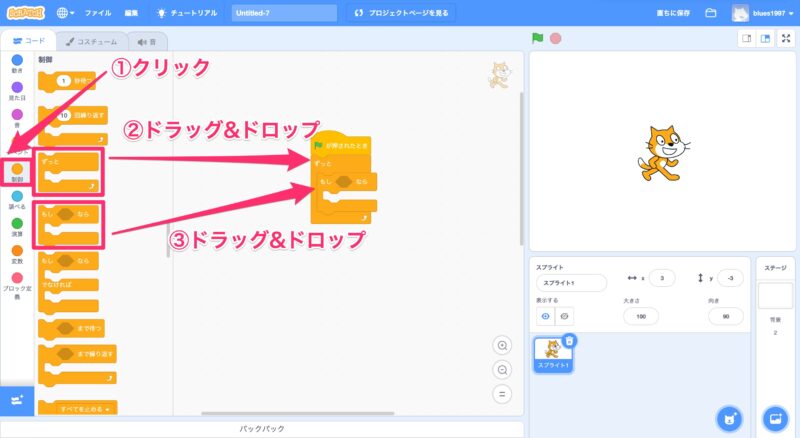Expand the すべてを止める block dropdown
The image size is (800, 438).
(104, 409)
